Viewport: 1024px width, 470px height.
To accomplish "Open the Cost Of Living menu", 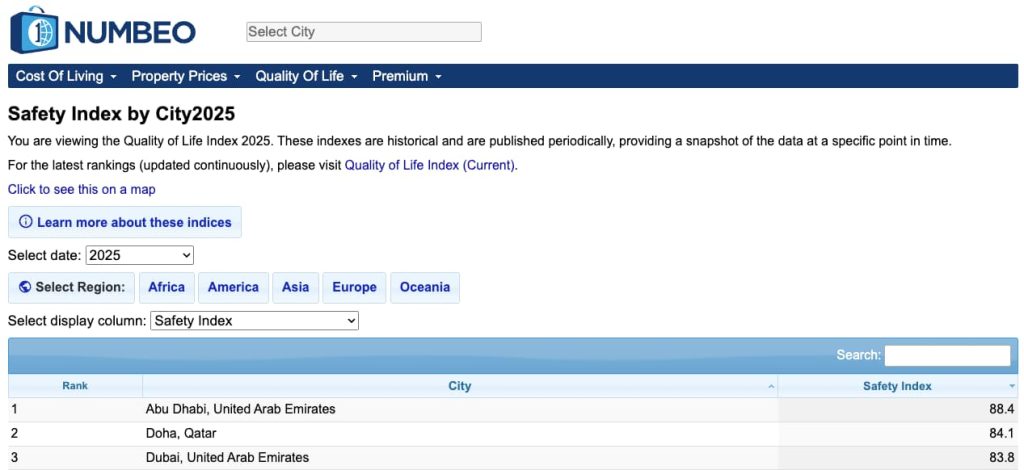I will tap(66, 76).
